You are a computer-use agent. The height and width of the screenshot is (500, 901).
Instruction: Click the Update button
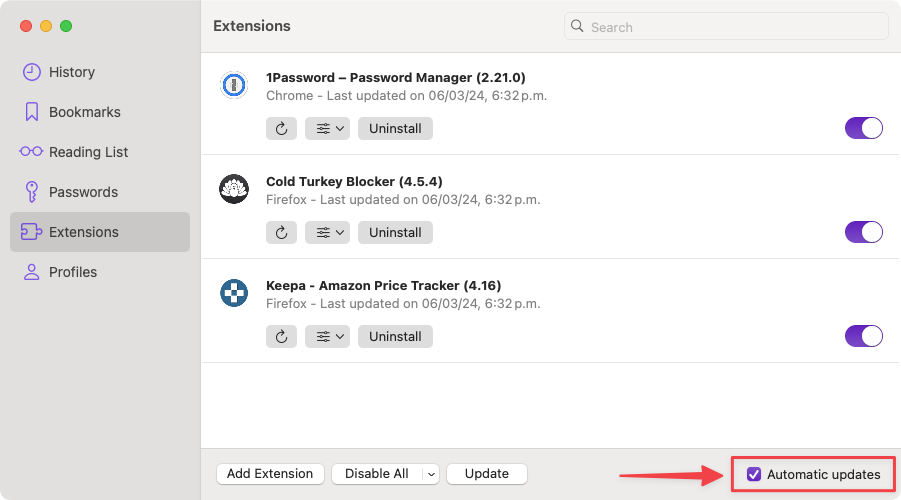coord(487,474)
